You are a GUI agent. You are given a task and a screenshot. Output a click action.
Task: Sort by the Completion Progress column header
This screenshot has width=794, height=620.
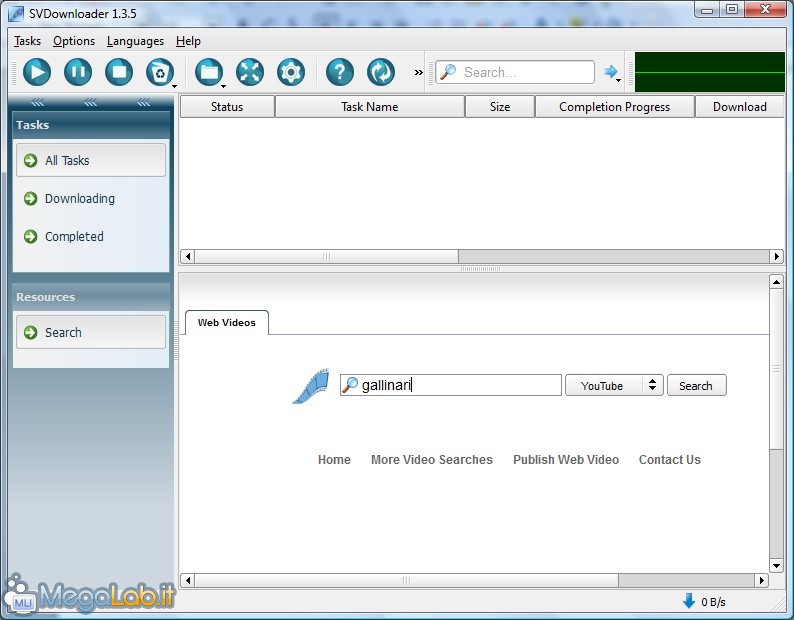click(615, 107)
